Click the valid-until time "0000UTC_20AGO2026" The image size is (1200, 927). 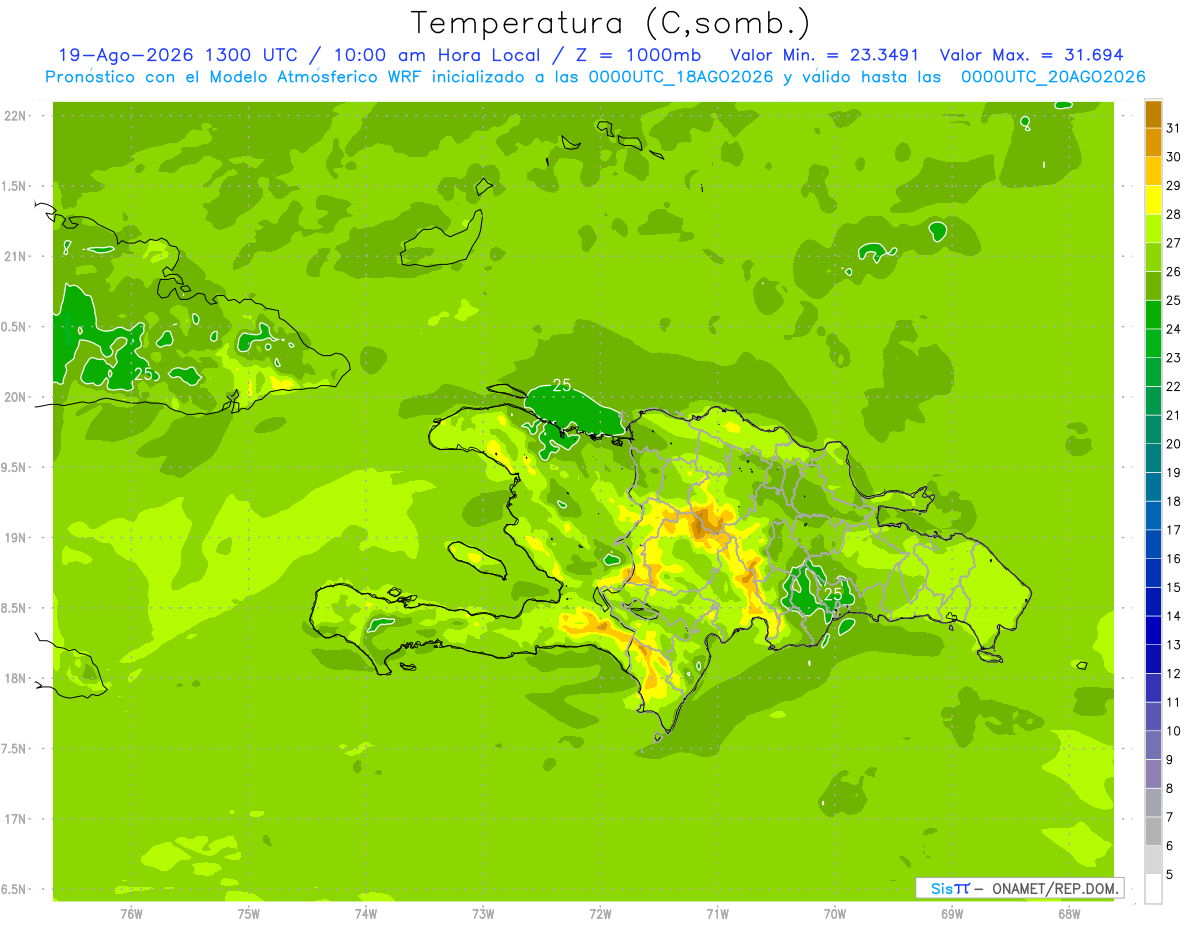(1053, 77)
